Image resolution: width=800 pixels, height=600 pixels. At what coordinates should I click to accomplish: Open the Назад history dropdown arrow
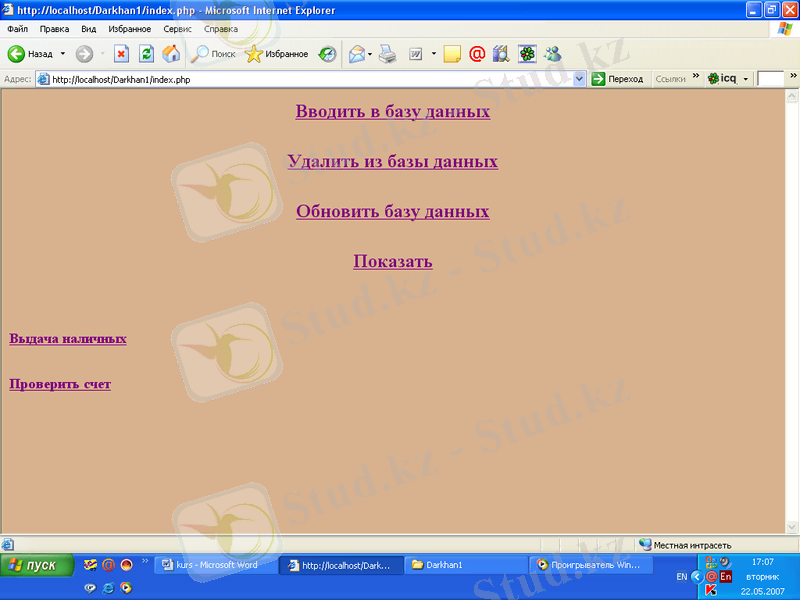63,54
